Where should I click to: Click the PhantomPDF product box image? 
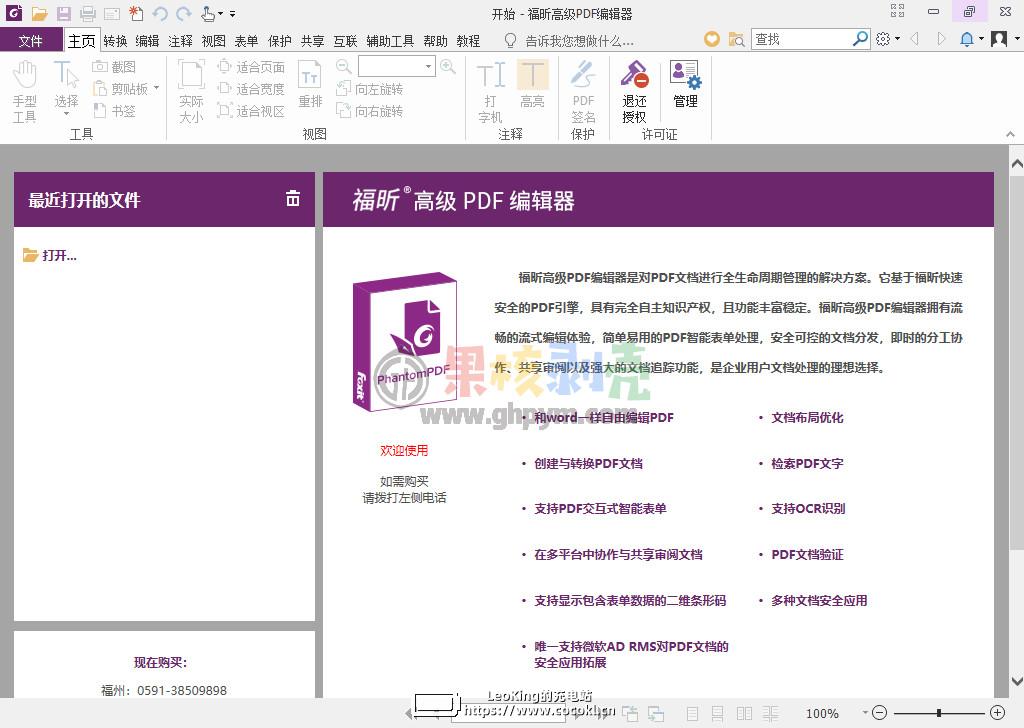coord(406,343)
